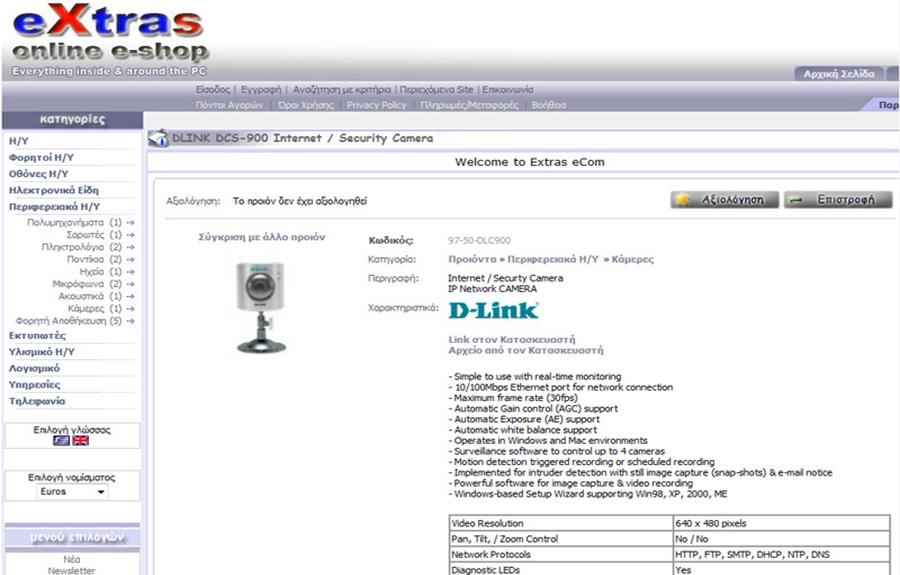Click the info icon beside product title
The height and width of the screenshot is (575, 900).
pos(158,138)
